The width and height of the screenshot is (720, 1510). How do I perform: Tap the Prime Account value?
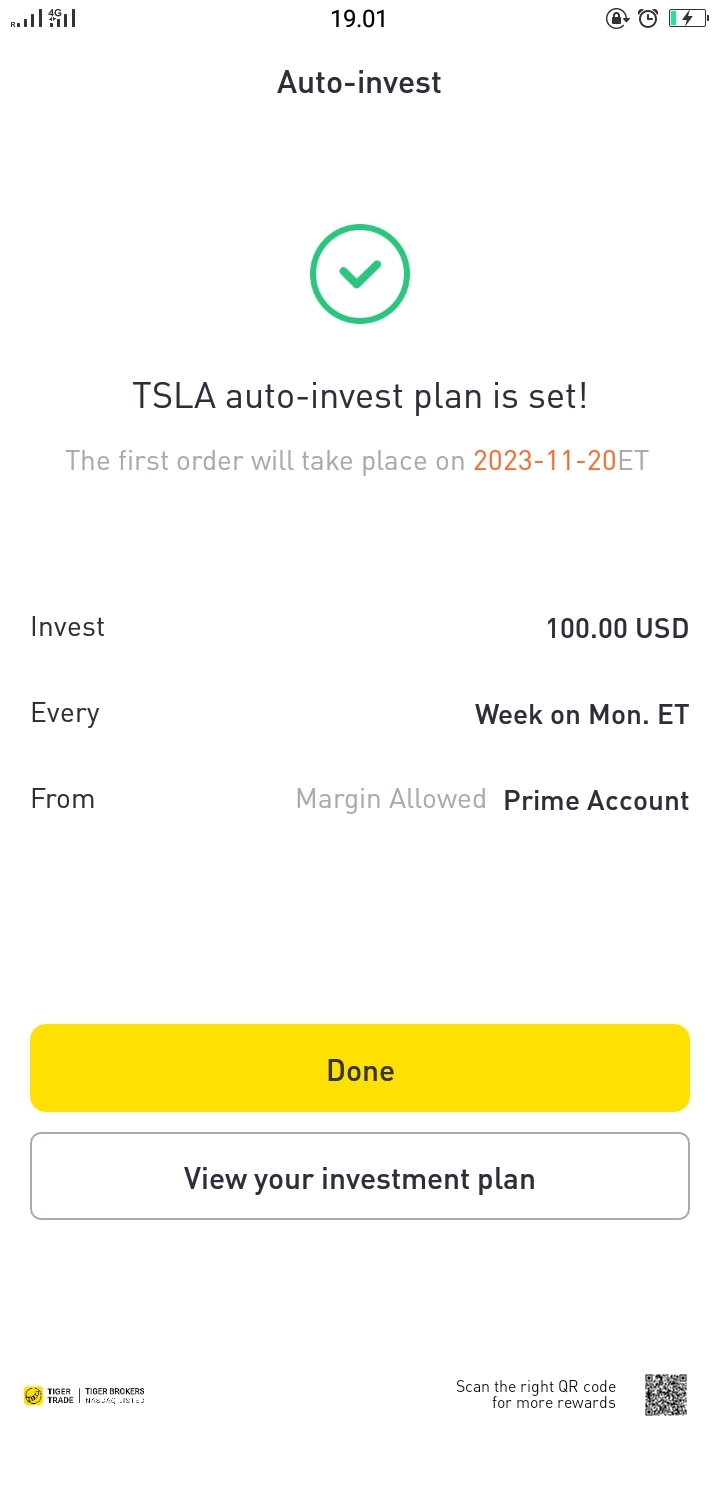click(x=596, y=800)
